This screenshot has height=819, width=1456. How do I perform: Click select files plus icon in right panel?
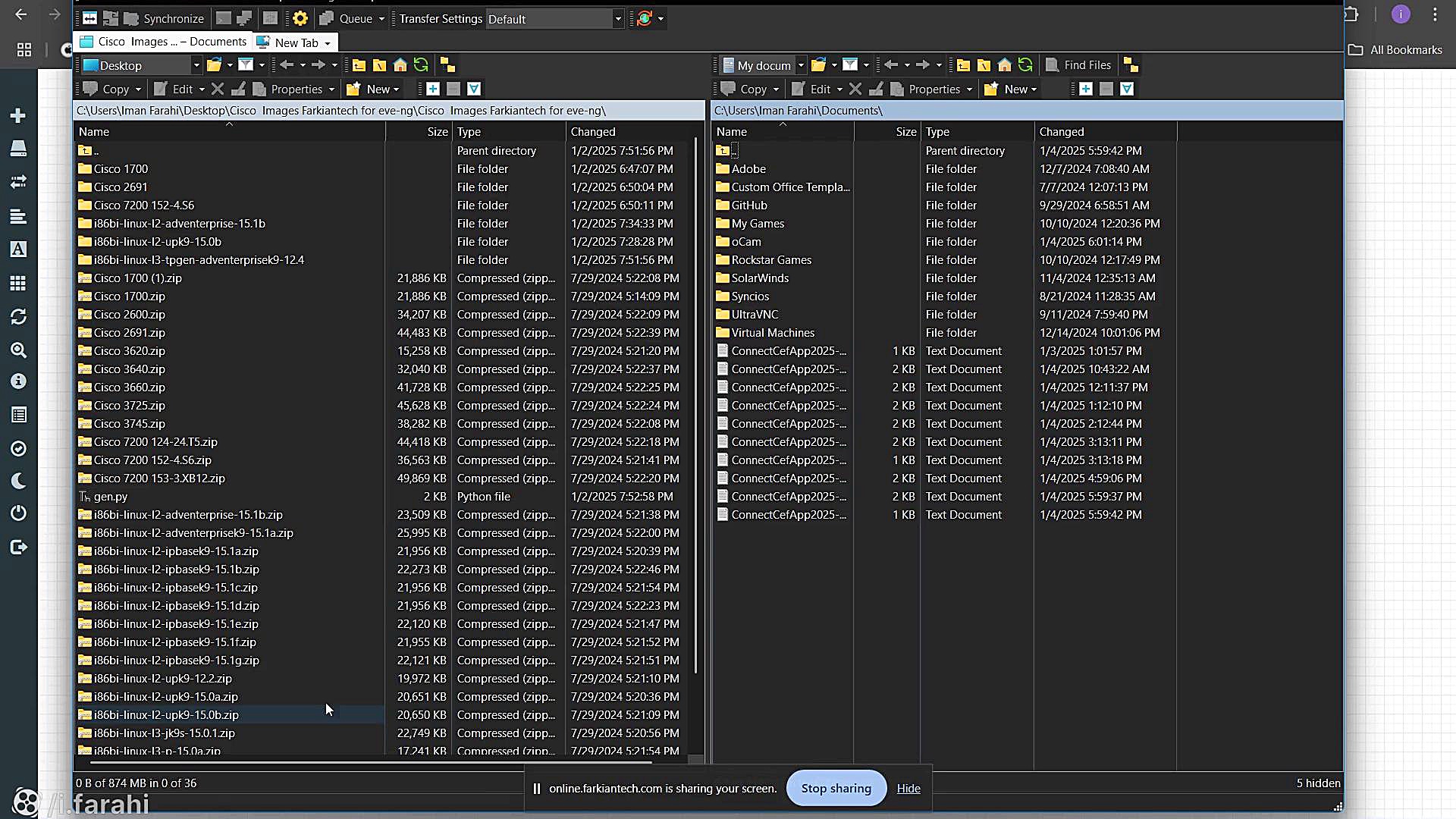pyautogui.click(x=1085, y=89)
